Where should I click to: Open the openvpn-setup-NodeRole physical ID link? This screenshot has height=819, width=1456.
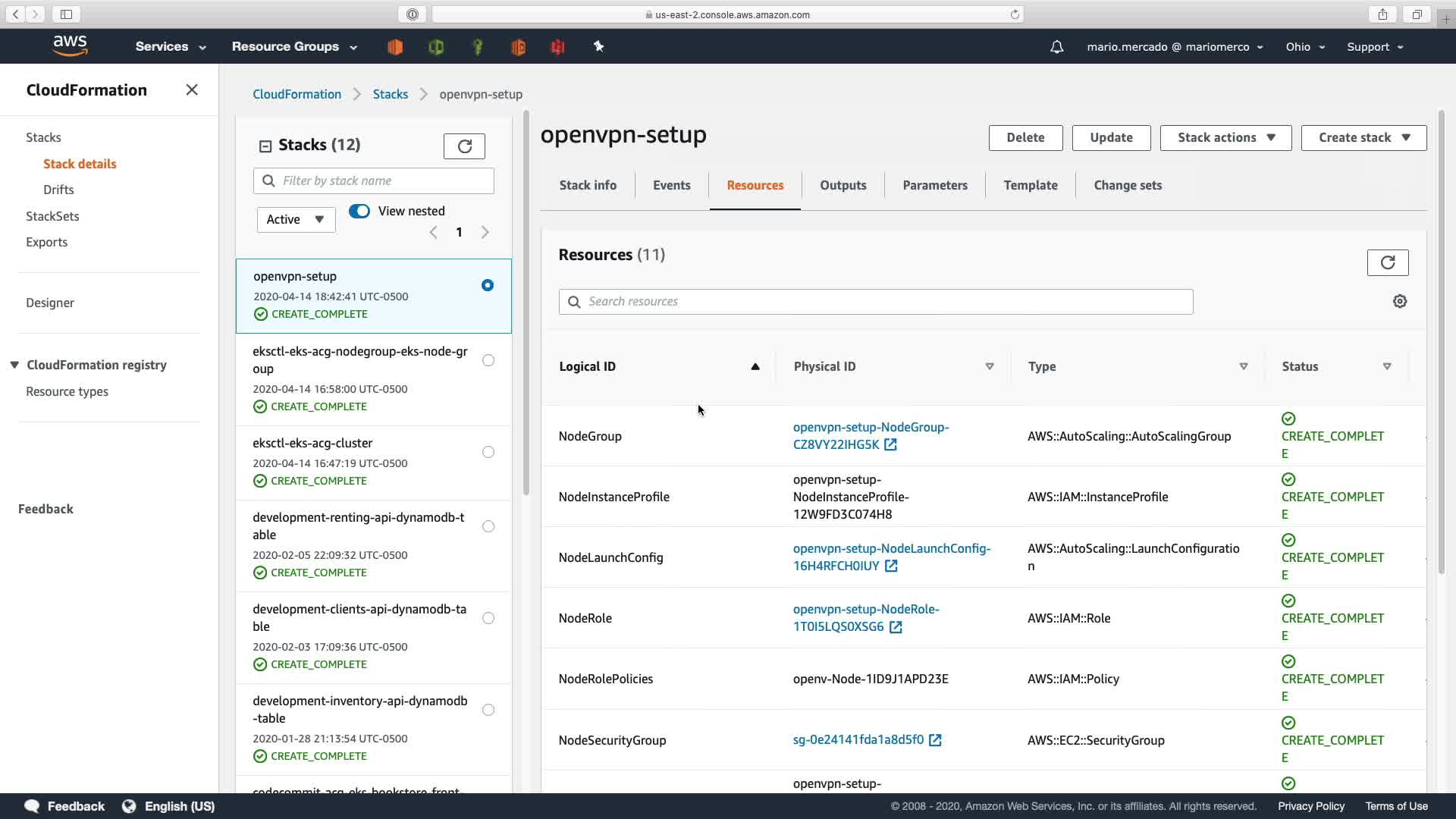coord(865,610)
